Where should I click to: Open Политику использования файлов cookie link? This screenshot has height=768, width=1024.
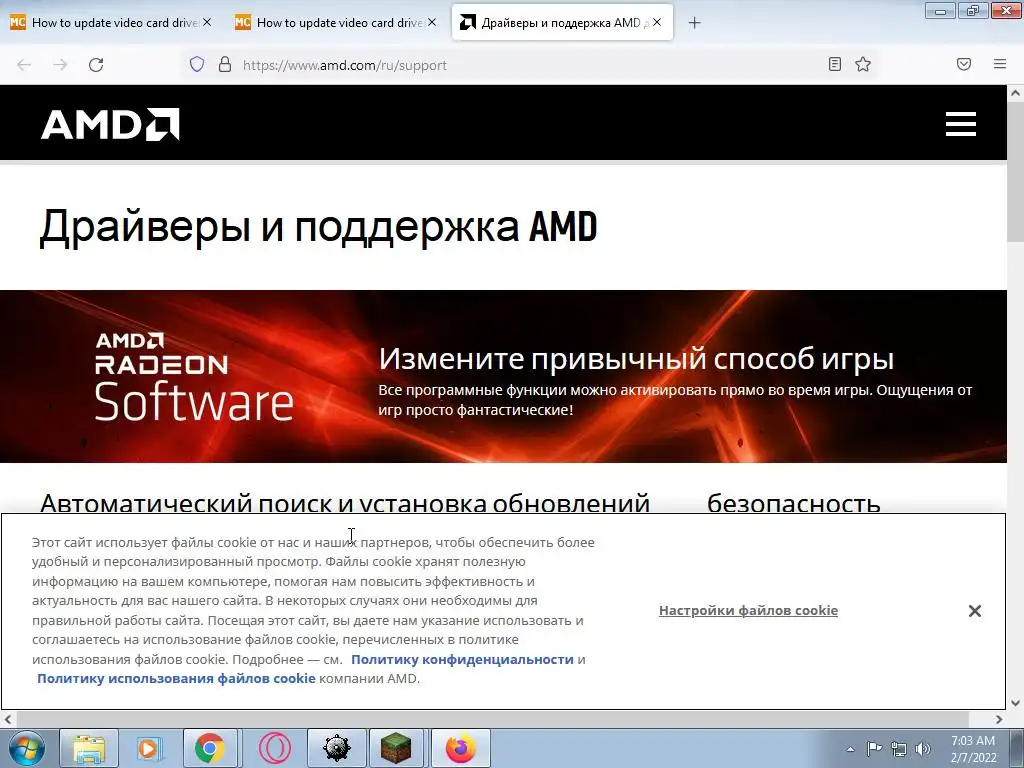pyautogui.click(x=176, y=679)
